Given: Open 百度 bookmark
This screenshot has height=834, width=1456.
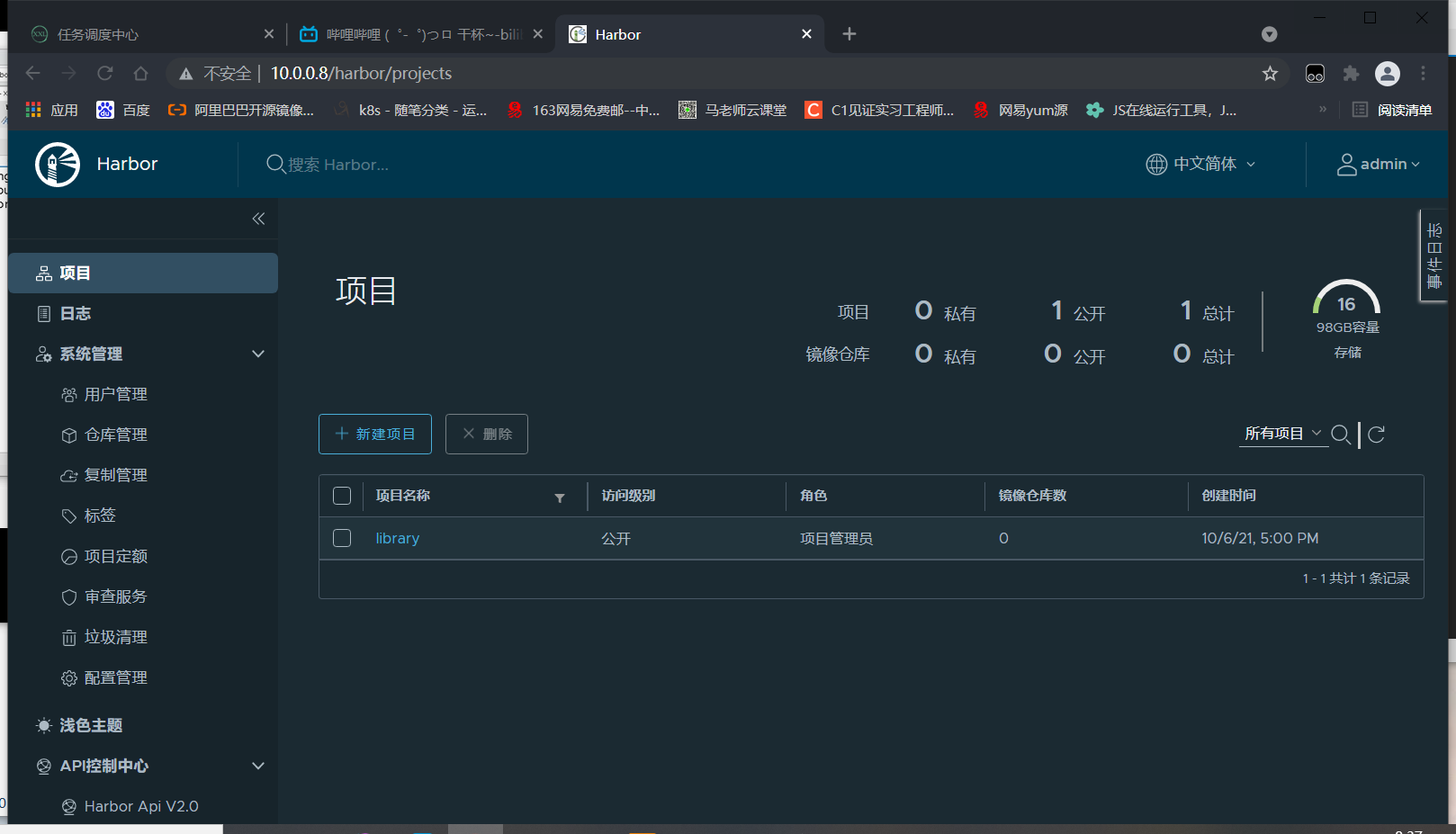Looking at the screenshot, I should [x=123, y=110].
